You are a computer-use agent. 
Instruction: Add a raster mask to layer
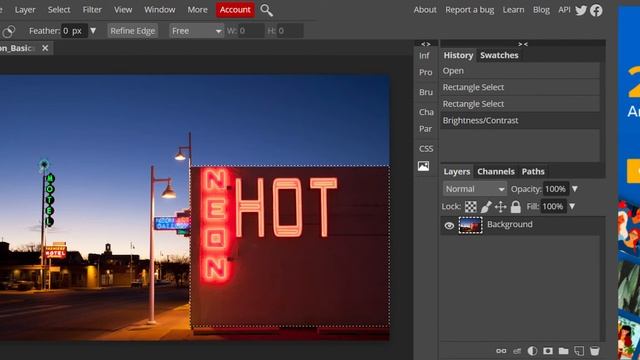(x=548, y=351)
